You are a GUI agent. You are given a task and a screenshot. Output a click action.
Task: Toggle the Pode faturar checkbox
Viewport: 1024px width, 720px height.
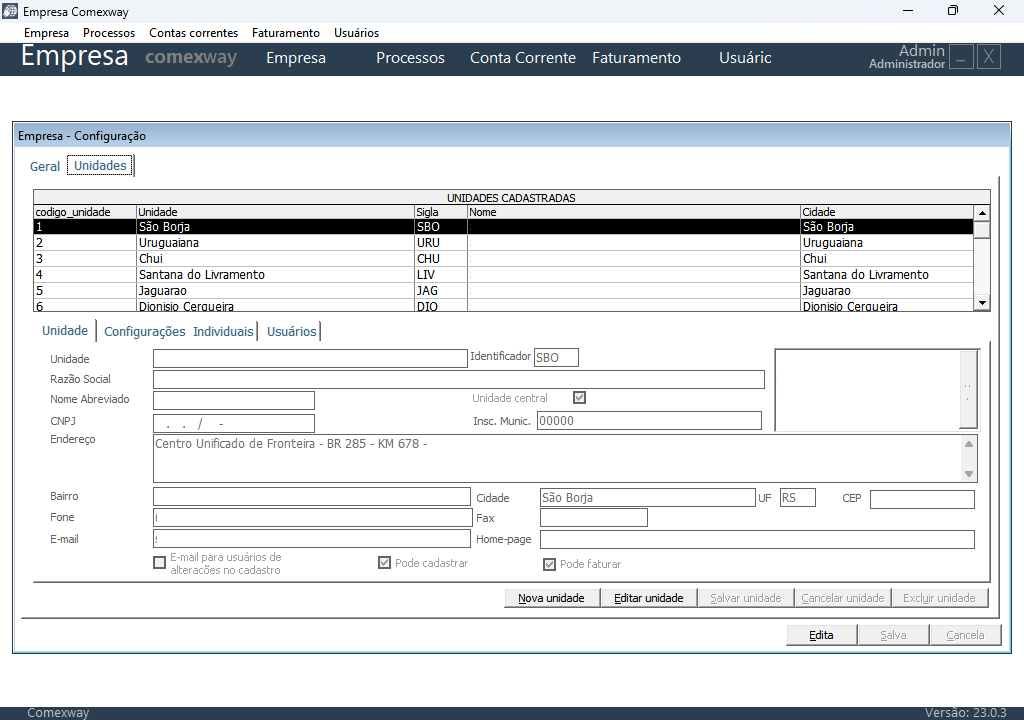[550, 564]
